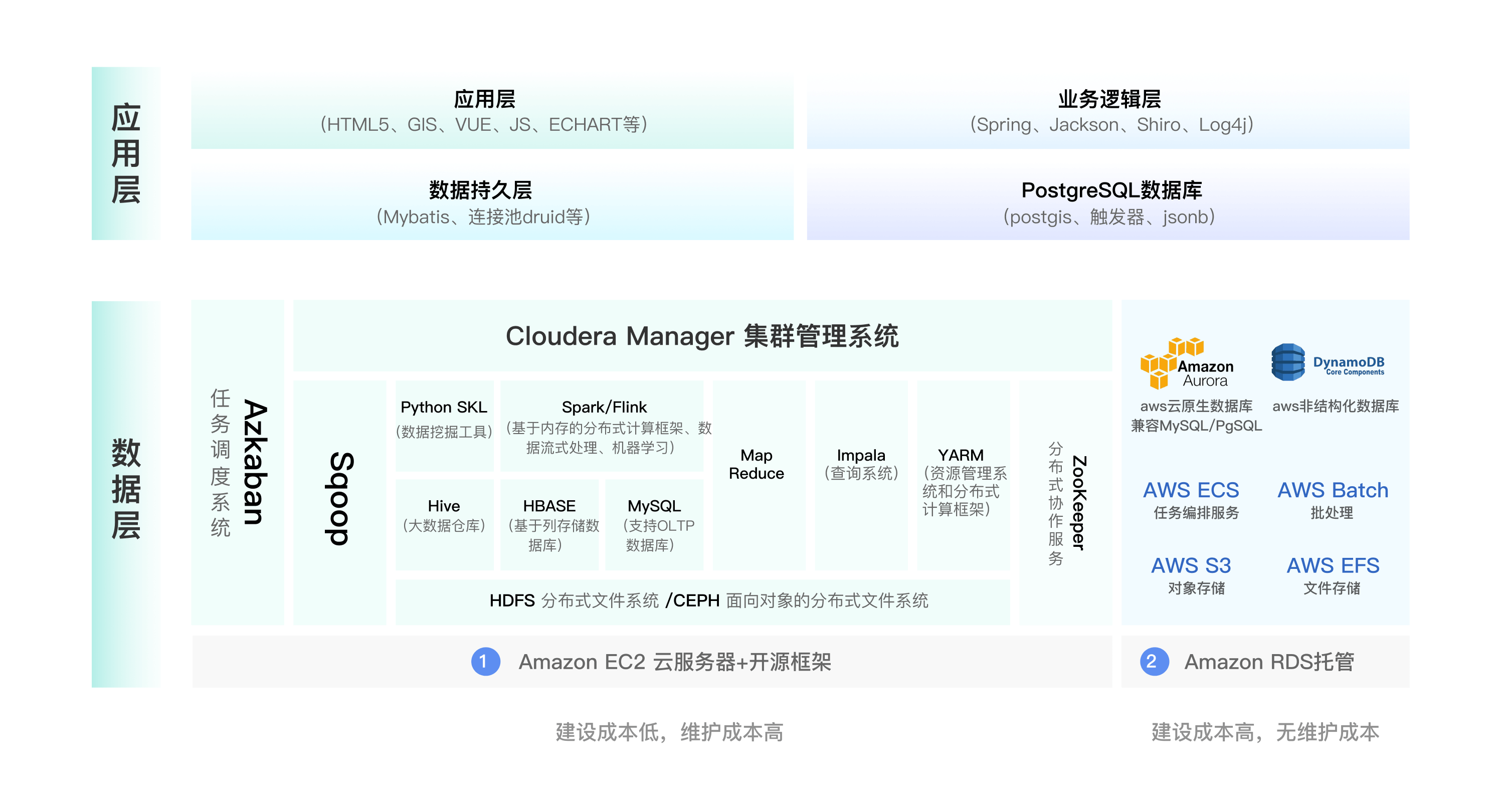Click the MySQL 支持OLTP数据库 cell

tap(655, 524)
